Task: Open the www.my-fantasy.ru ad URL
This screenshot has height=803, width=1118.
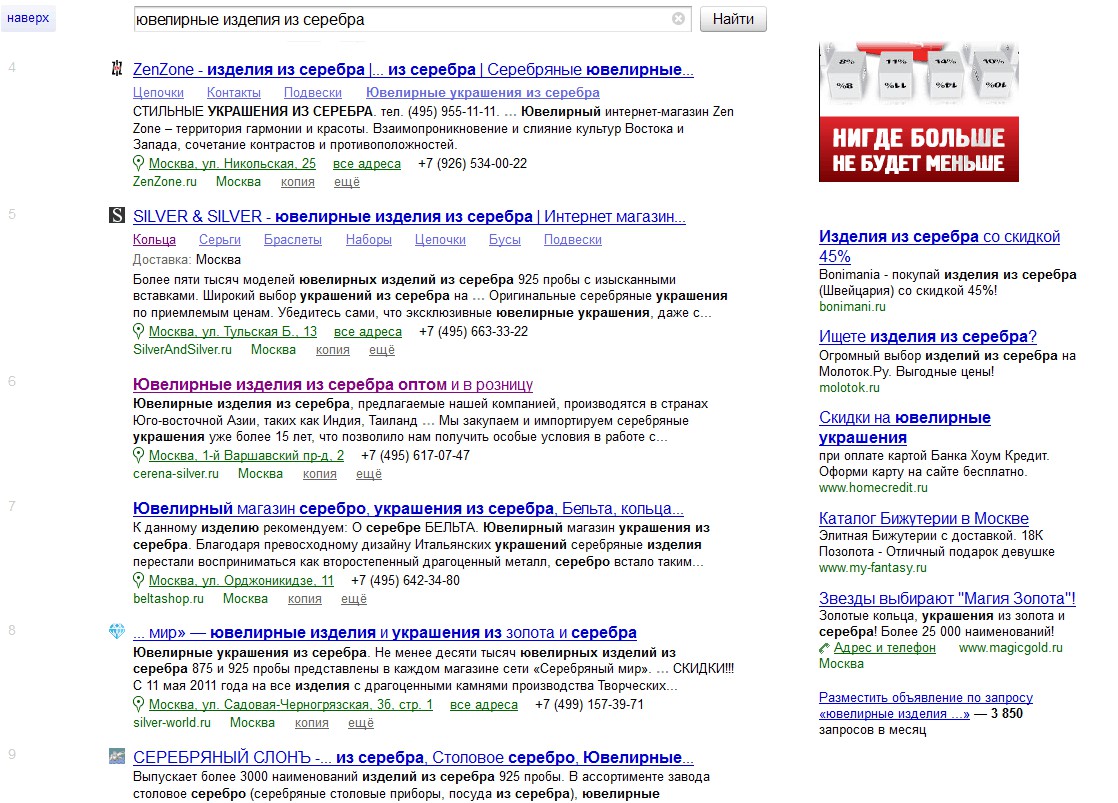Action: click(873, 568)
